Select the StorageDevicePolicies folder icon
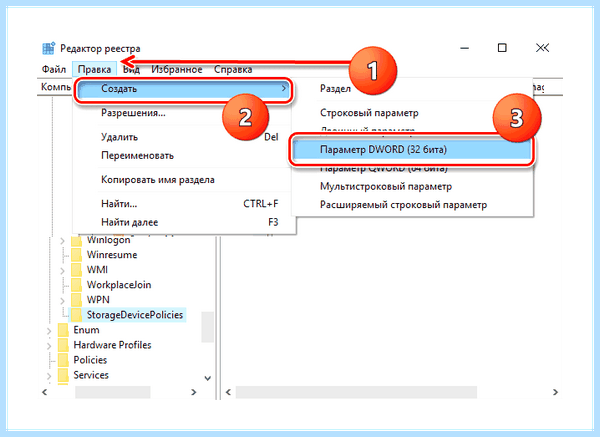The width and height of the screenshot is (600, 437). coord(77,315)
